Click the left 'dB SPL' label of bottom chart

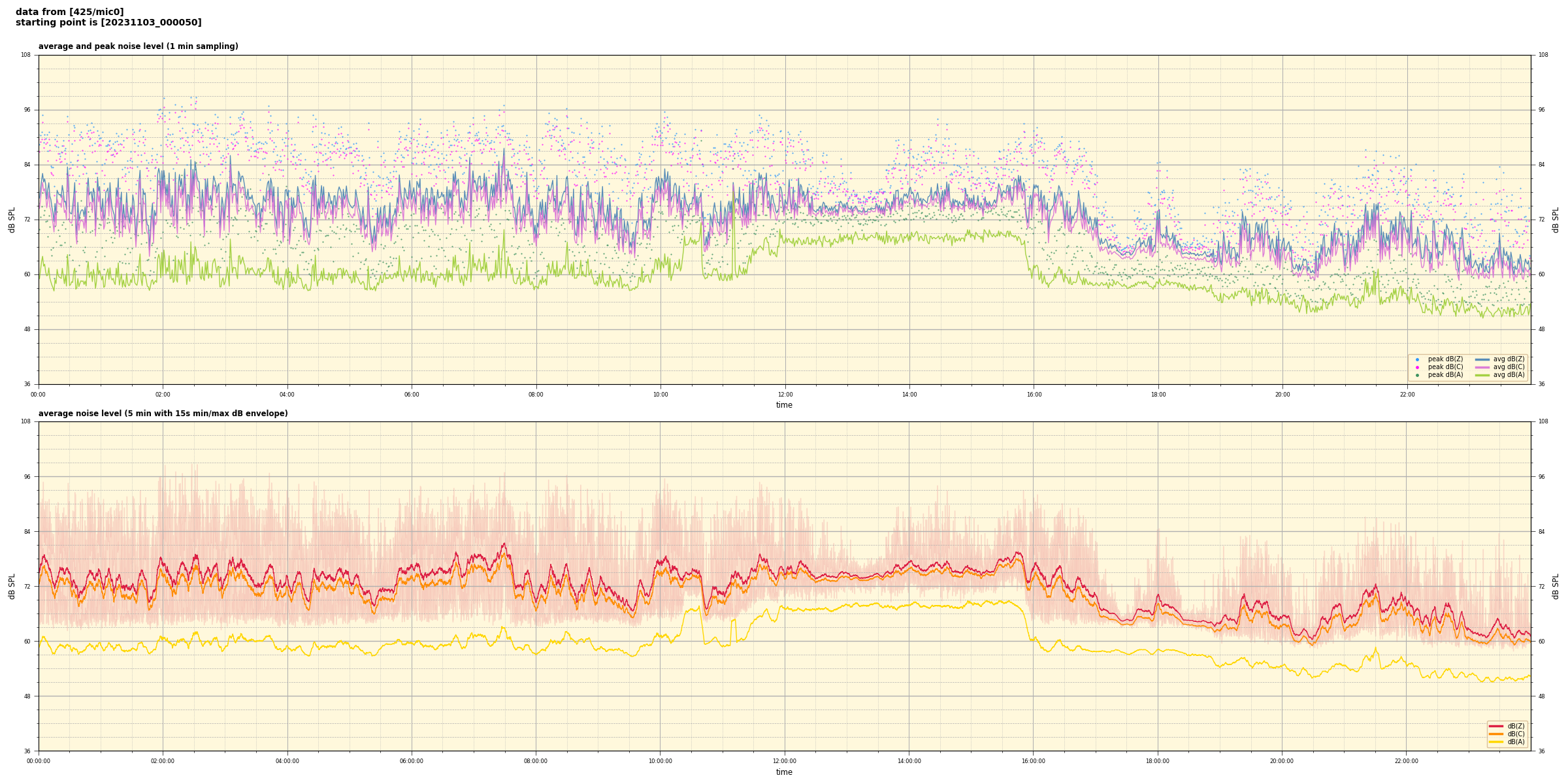(x=12, y=586)
